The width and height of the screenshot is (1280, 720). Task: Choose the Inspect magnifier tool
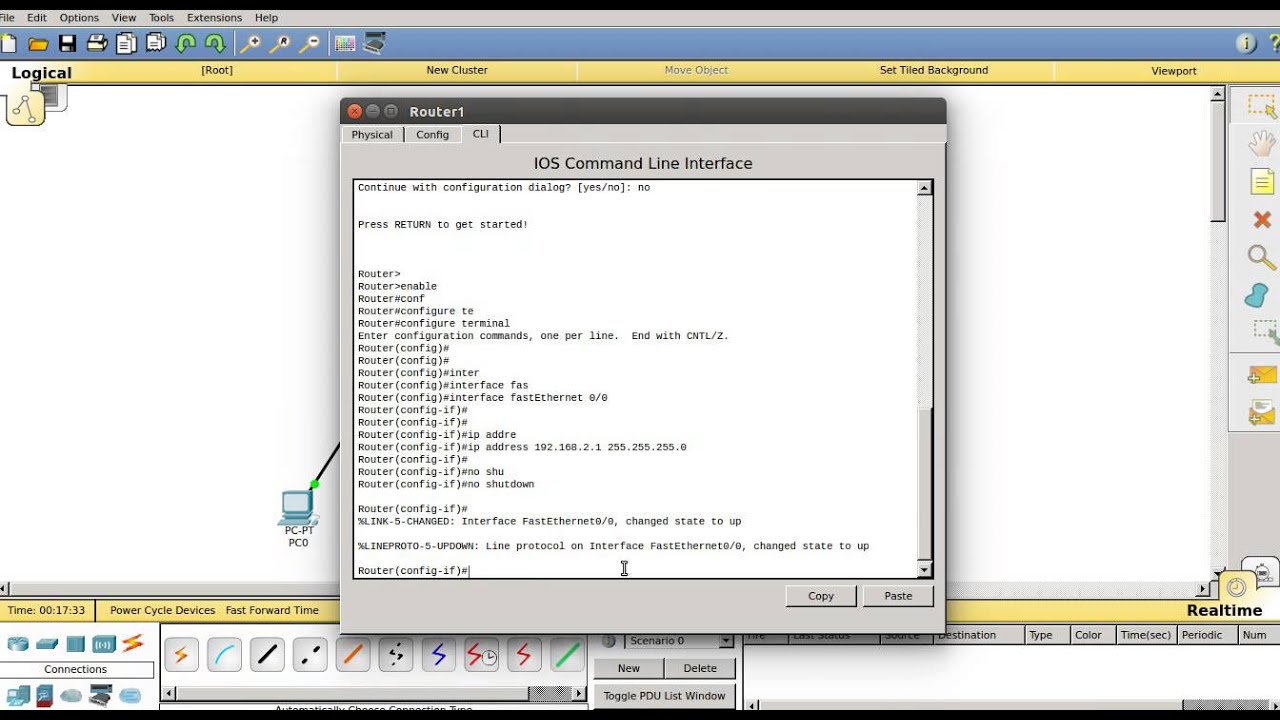(x=1261, y=257)
